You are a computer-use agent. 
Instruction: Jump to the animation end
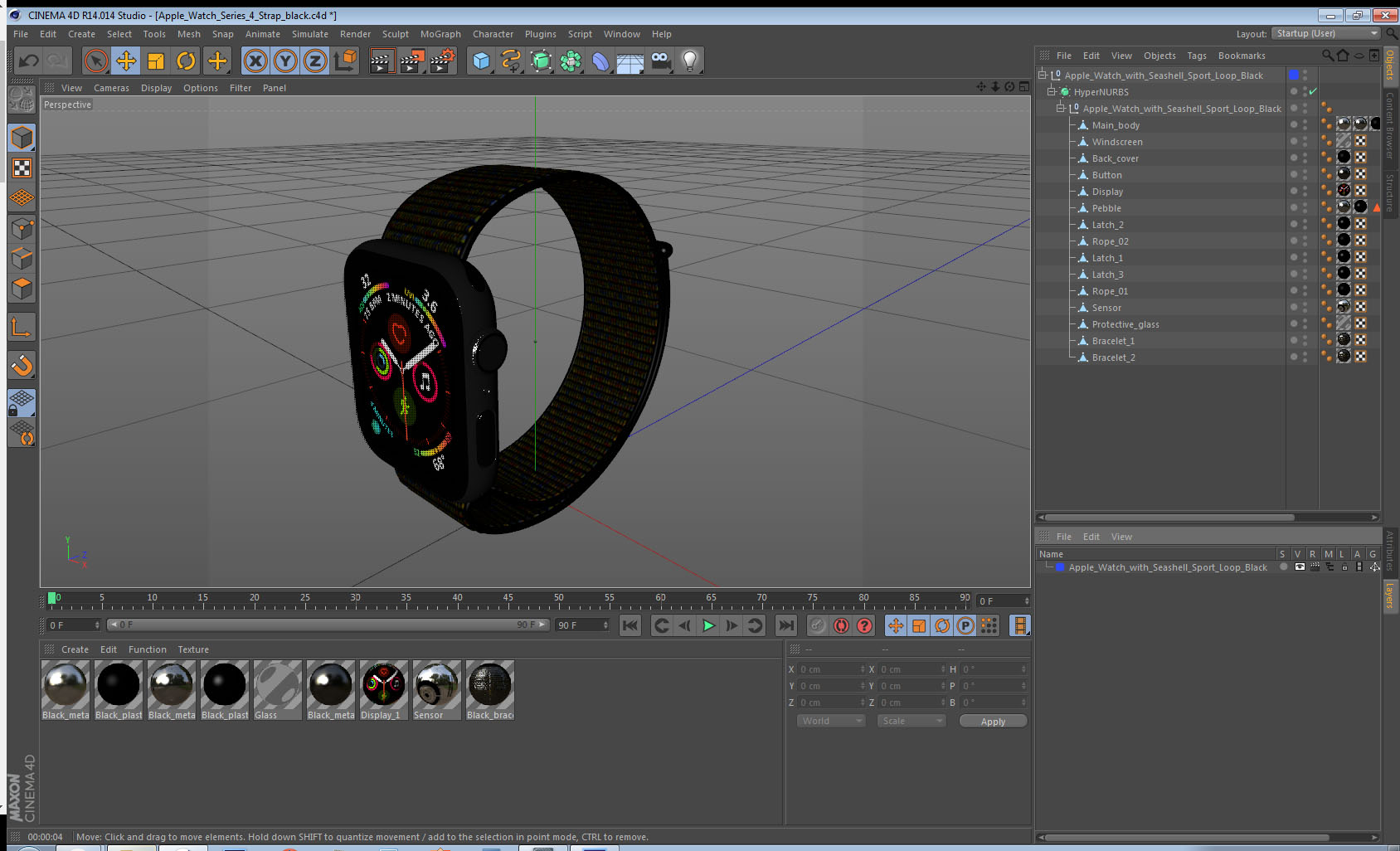786,625
